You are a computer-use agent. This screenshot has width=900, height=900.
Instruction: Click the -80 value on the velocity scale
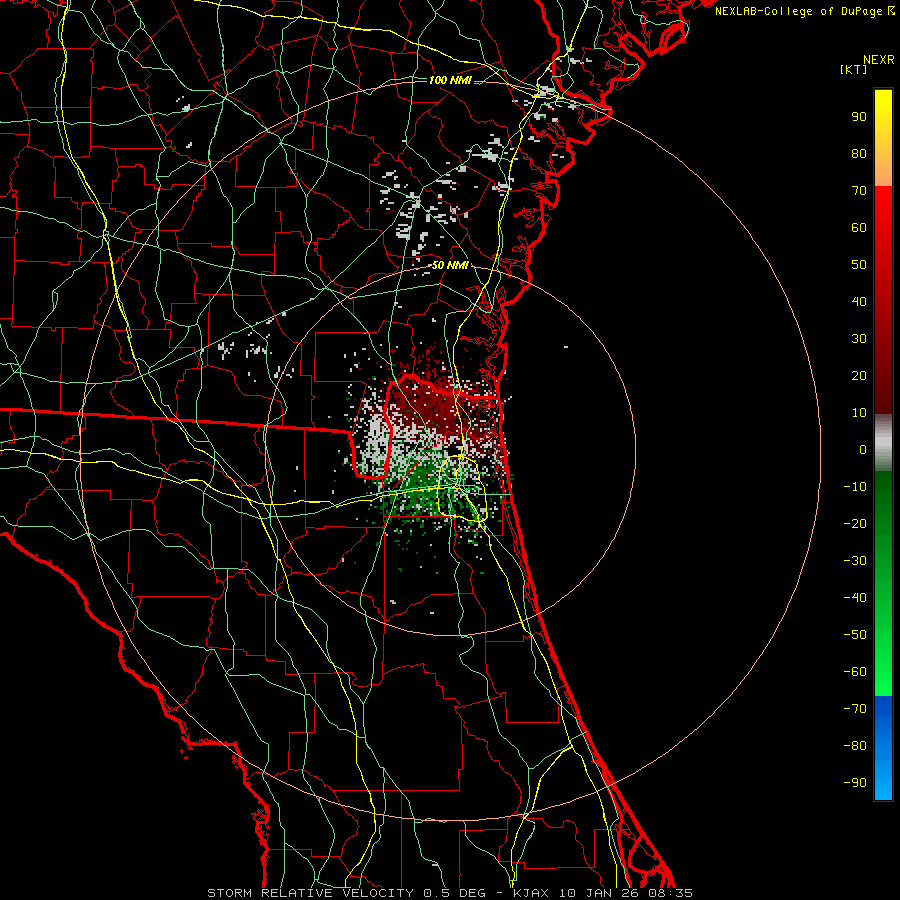click(855, 746)
